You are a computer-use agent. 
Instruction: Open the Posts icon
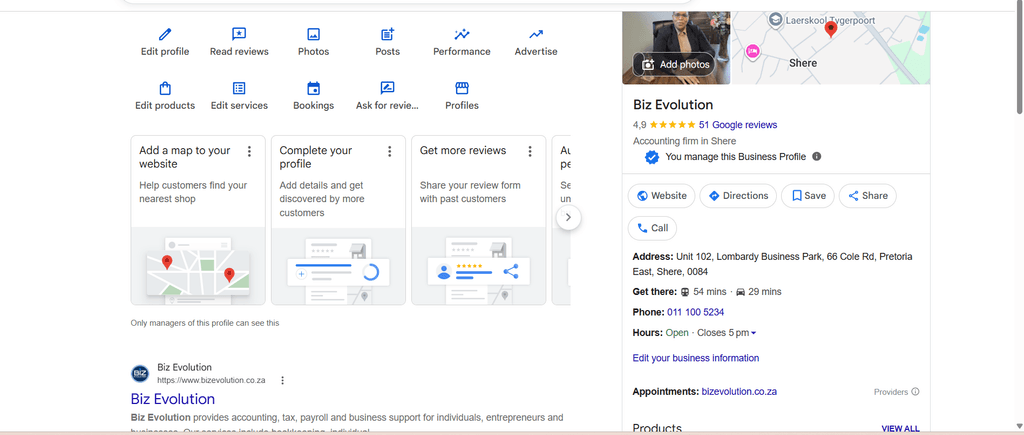[388, 34]
